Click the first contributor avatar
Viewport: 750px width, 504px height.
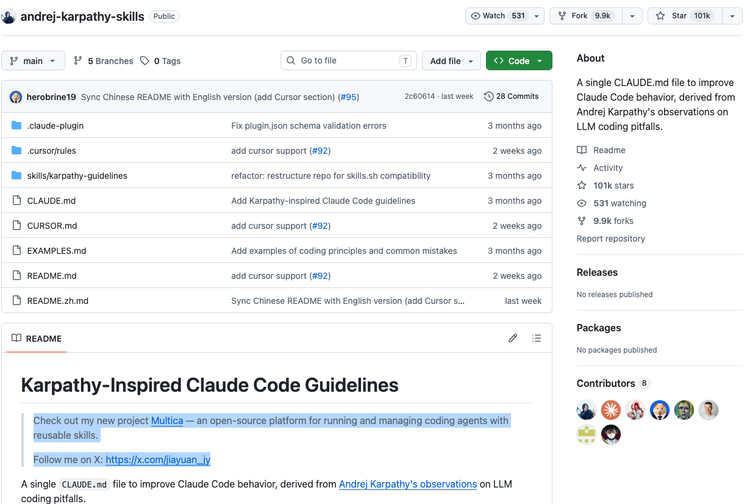[586, 410]
